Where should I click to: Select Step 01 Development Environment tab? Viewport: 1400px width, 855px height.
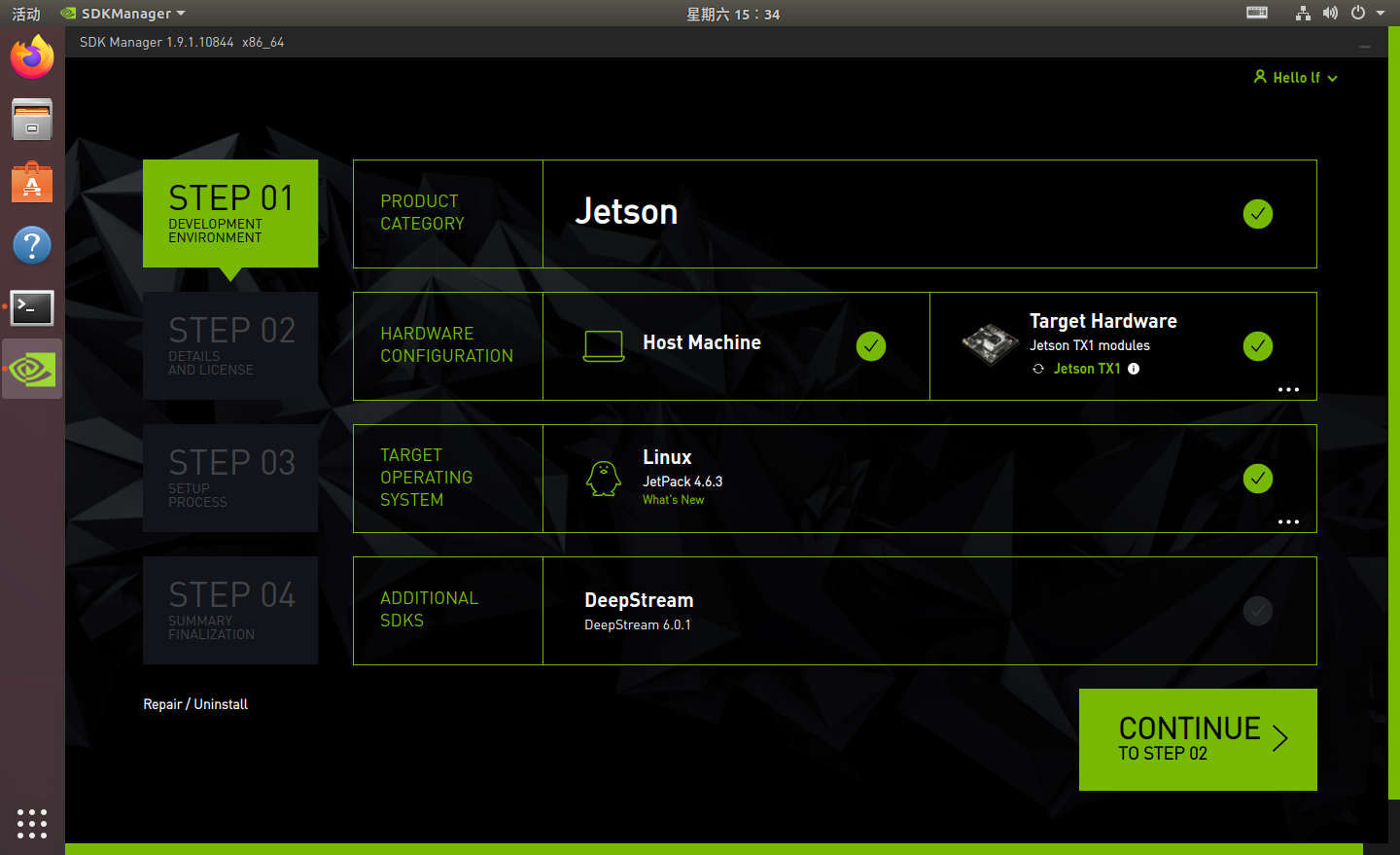230,213
